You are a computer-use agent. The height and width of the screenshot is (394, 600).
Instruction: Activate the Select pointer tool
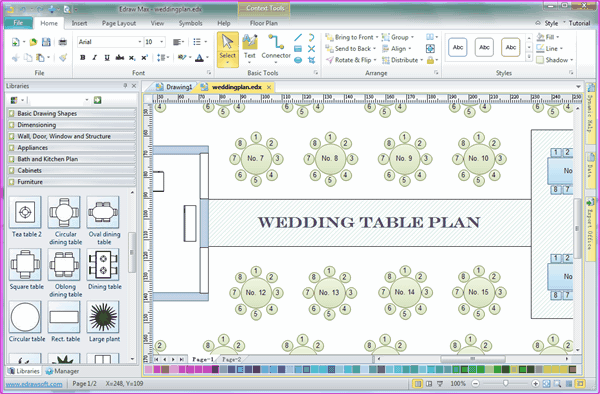pyautogui.click(x=228, y=50)
